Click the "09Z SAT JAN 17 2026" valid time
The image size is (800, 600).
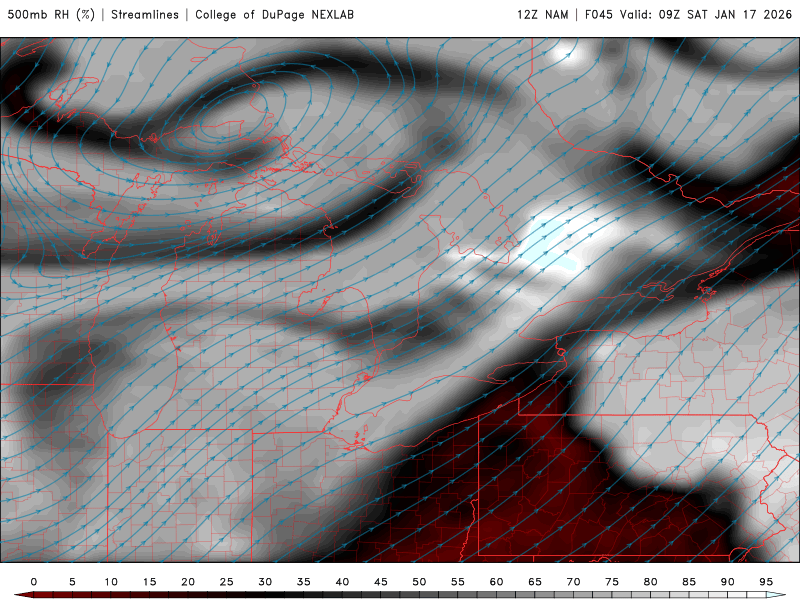click(725, 14)
